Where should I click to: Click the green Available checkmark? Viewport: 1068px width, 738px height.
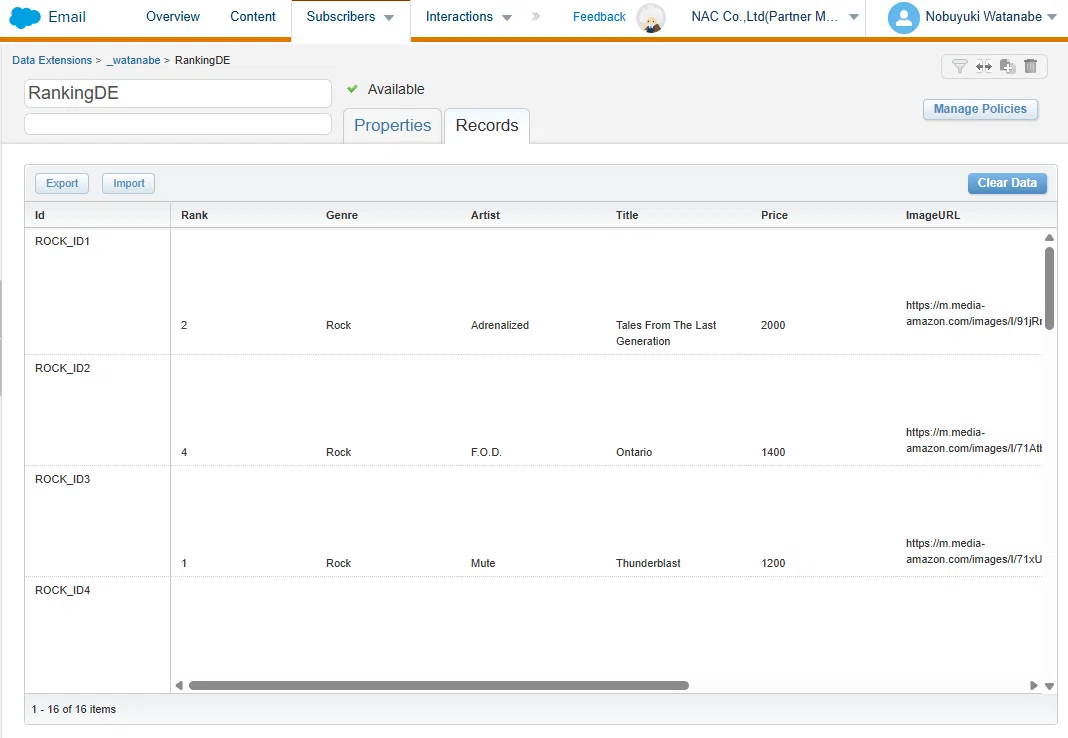click(352, 89)
